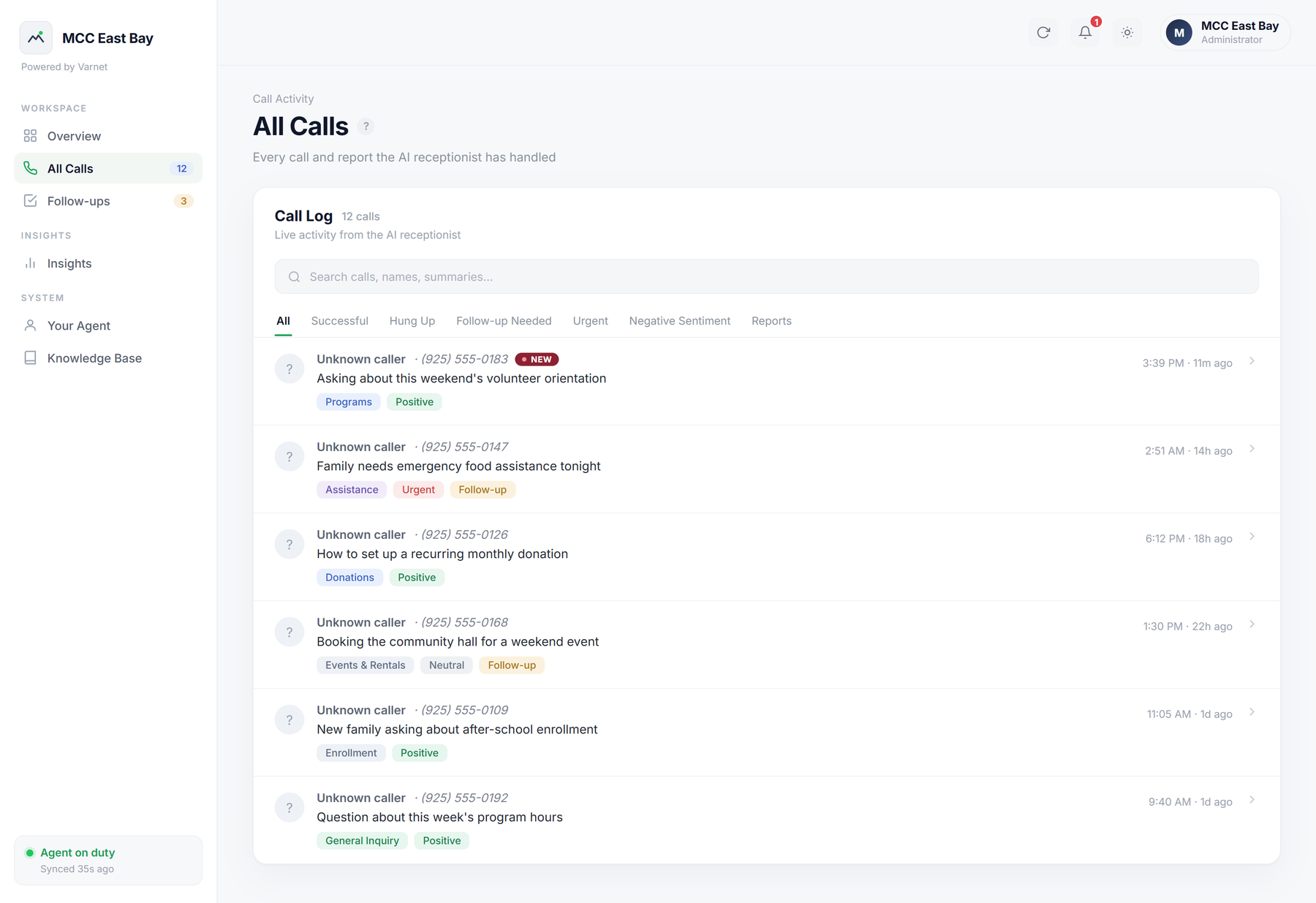
Task: Expand the after-school enrollment call chevron
Action: (1252, 712)
